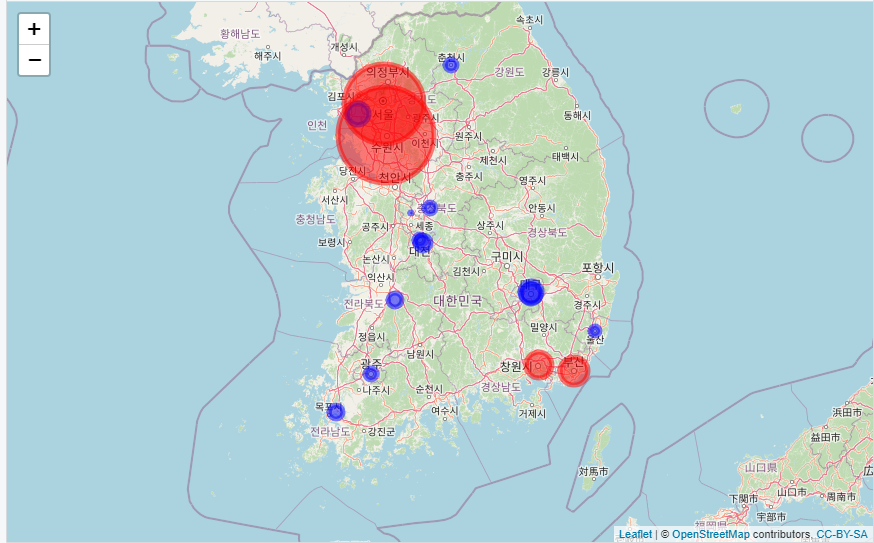Click the red circle marker at 부산
Screen dimensions: 874x543
tap(574, 371)
